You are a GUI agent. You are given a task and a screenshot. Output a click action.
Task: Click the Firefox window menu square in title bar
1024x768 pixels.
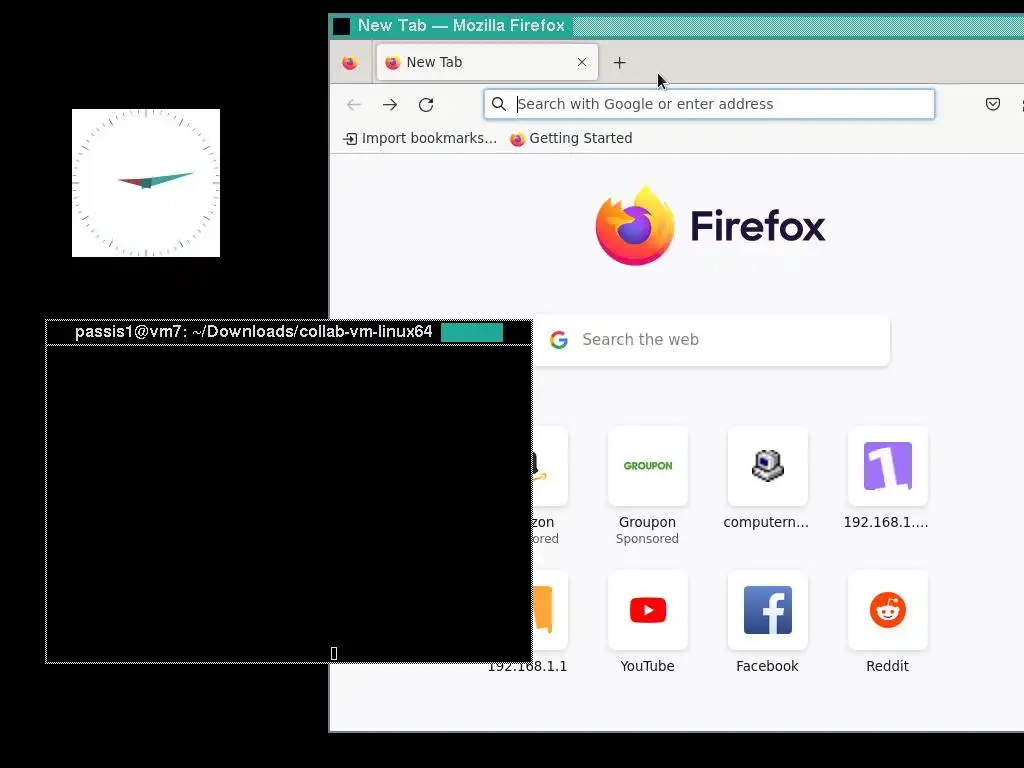(342, 26)
